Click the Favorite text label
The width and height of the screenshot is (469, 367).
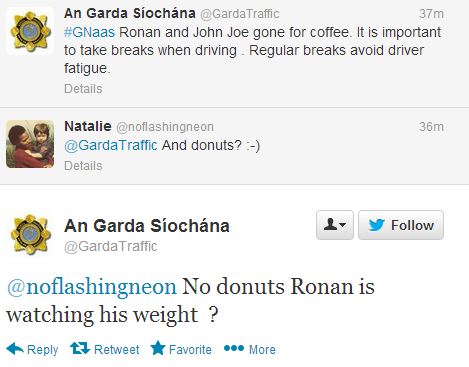pos(190,349)
